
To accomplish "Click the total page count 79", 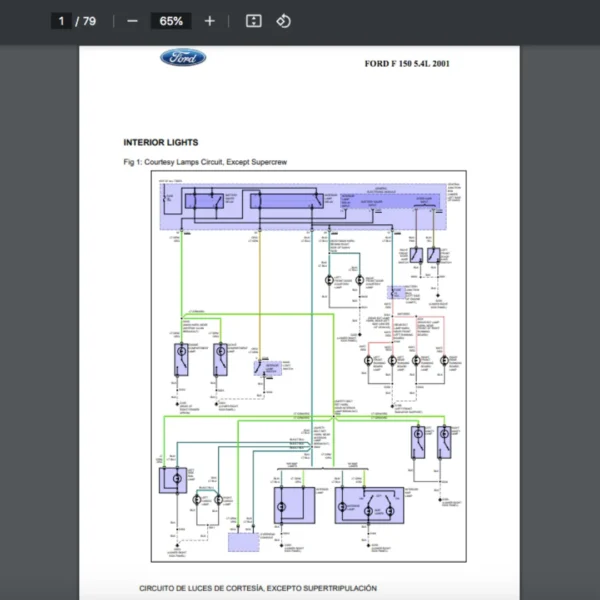I will tap(90, 21).
